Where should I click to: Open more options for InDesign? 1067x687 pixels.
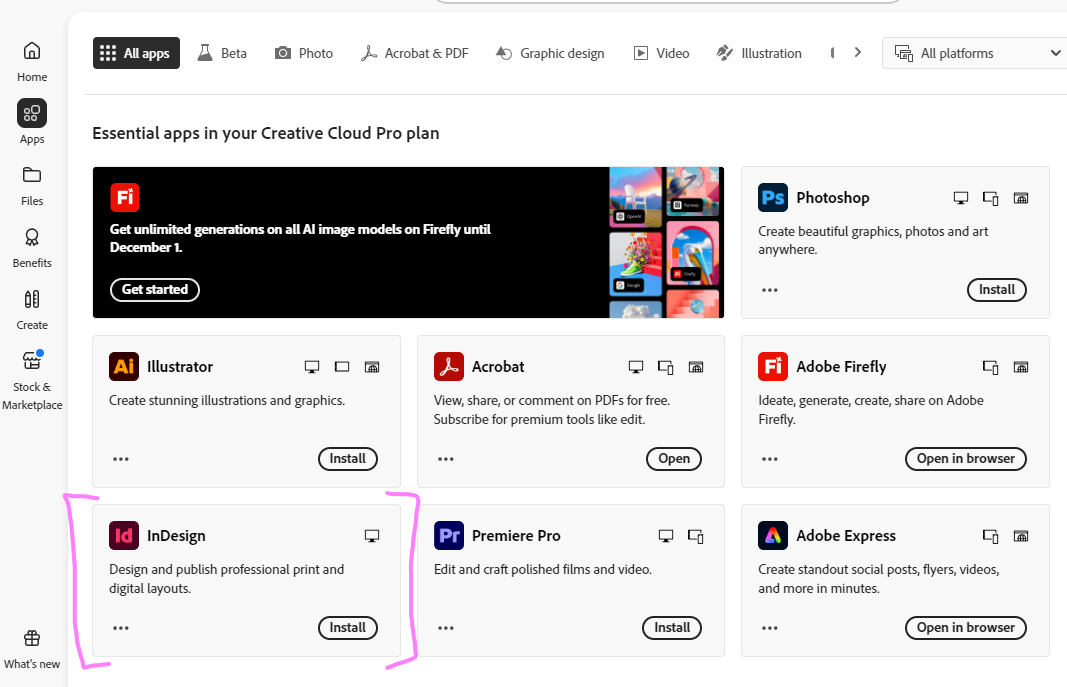(x=120, y=628)
